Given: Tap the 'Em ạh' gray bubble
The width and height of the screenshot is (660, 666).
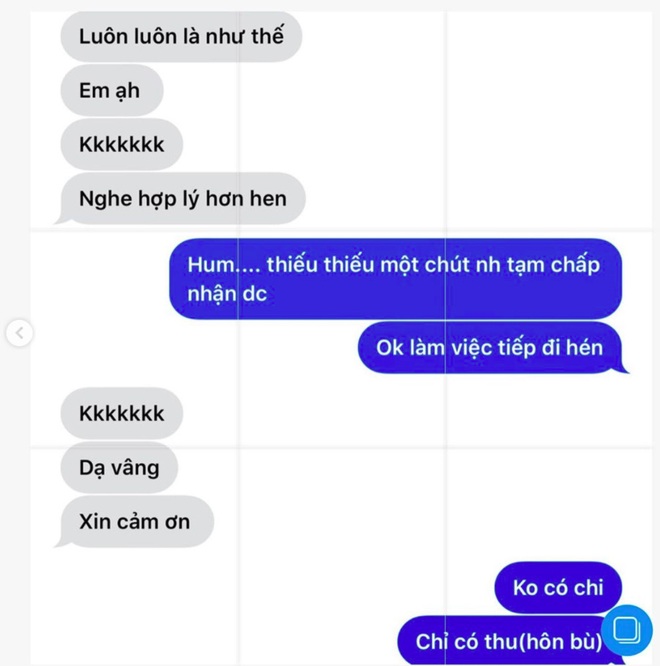Looking at the screenshot, I should click(x=112, y=90).
